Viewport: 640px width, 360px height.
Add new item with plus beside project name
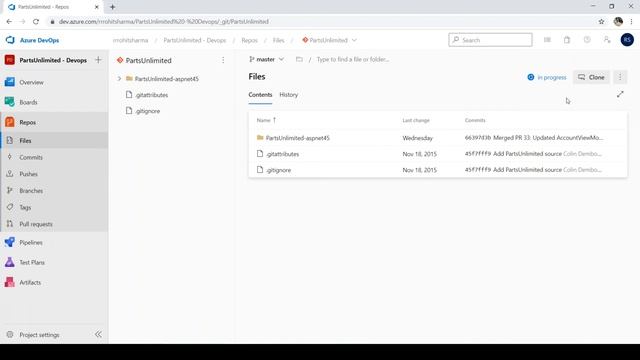[x=98, y=60]
